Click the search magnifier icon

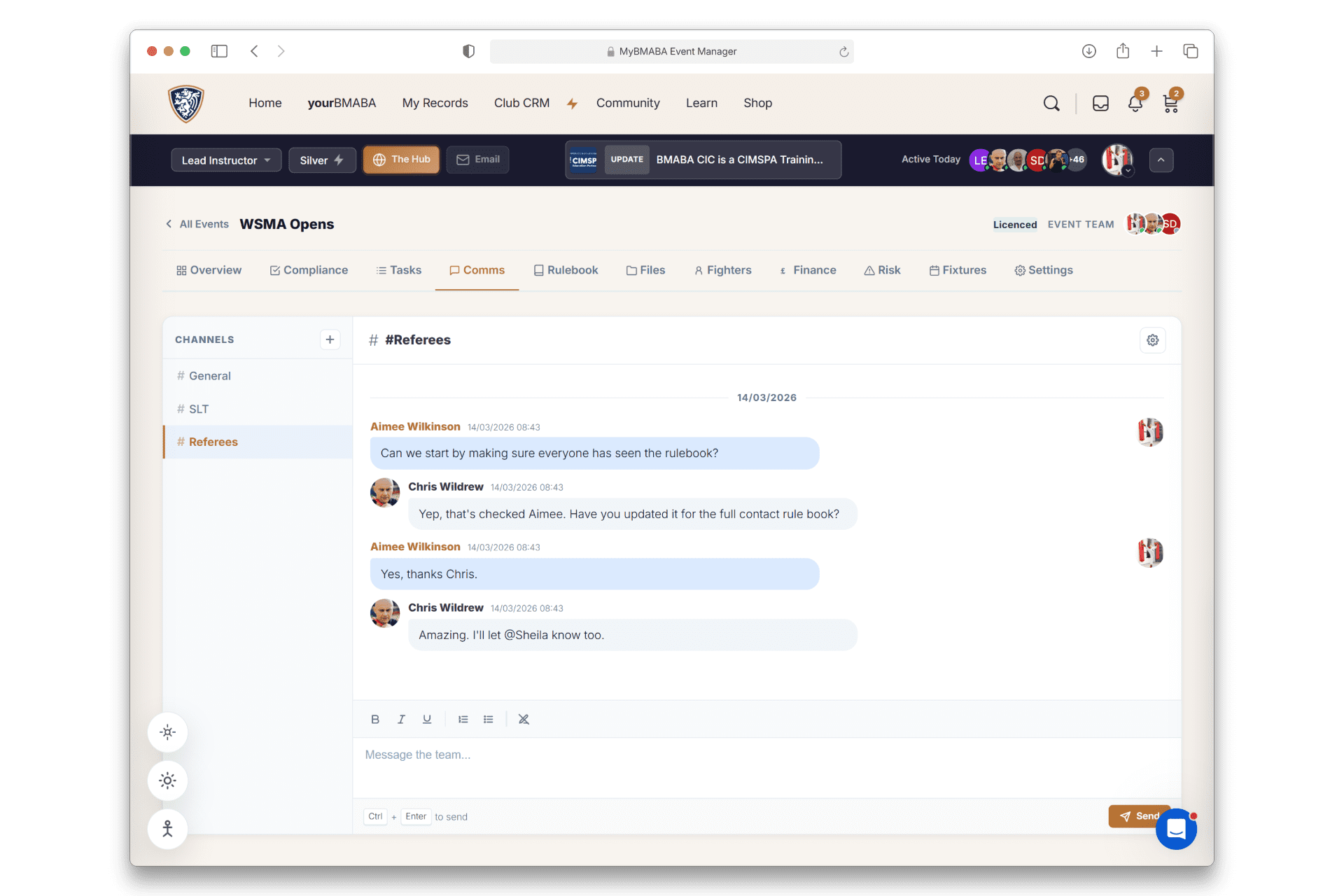(x=1051, y=104)
